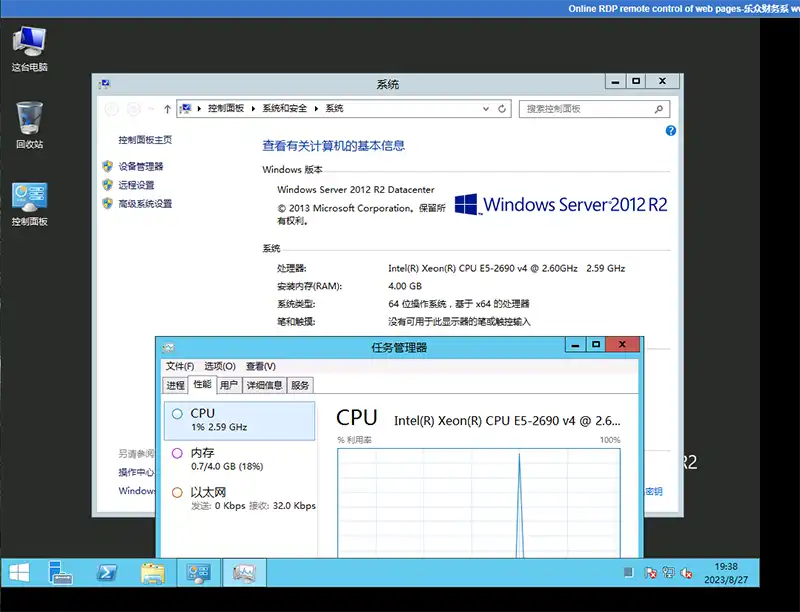Select the 以太网 performance item
Screen dimensions: 800x612
click(240, 499)
